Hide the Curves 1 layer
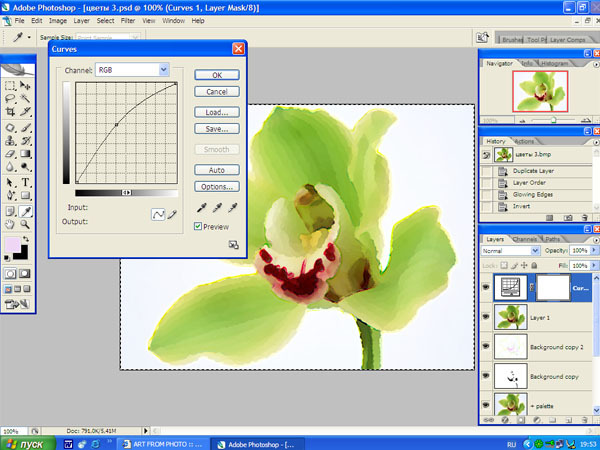This screenshot has height=450, width=600. 486,287
